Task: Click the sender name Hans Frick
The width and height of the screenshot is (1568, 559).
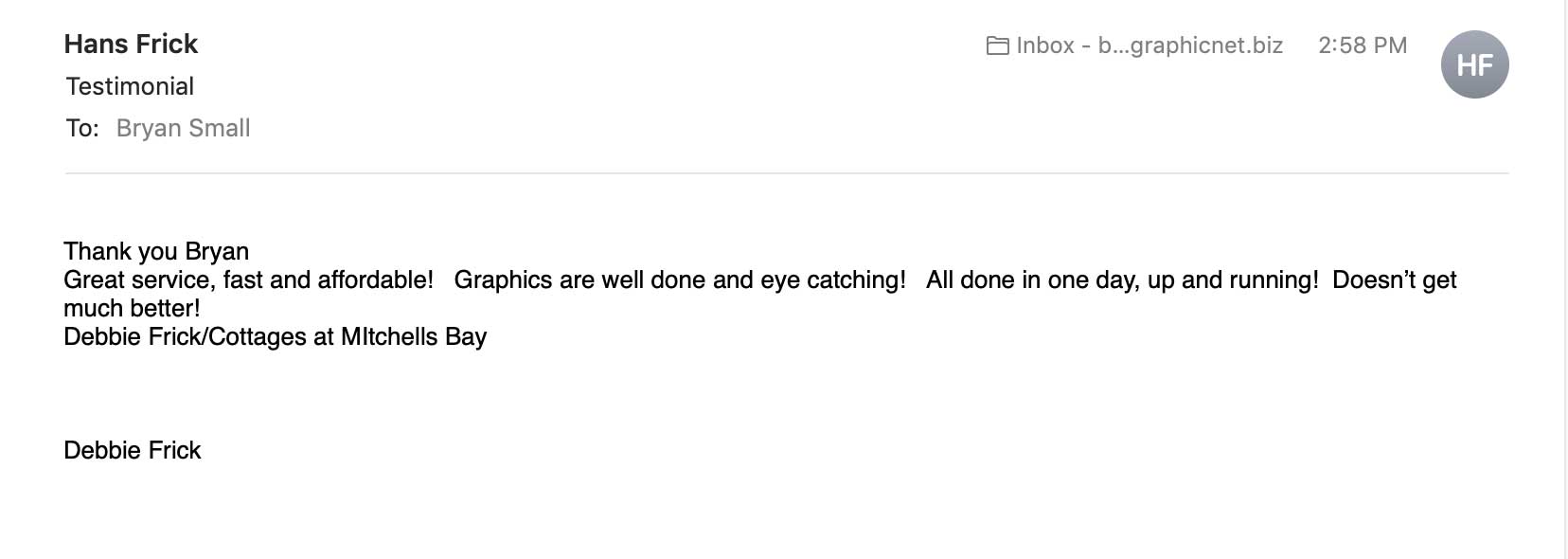Action: tap(131, 44)
